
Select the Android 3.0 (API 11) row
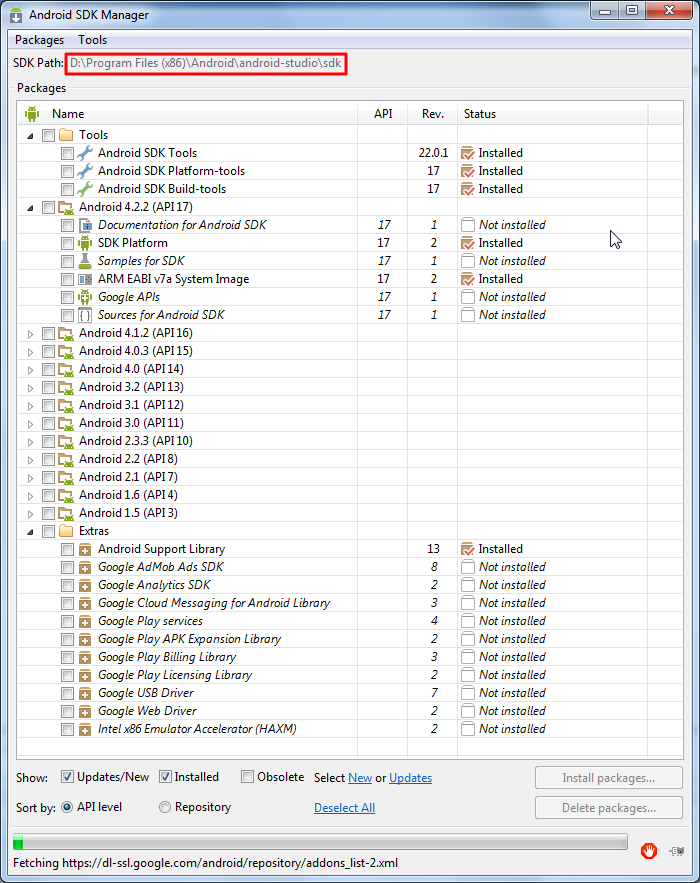pos(350,423)
